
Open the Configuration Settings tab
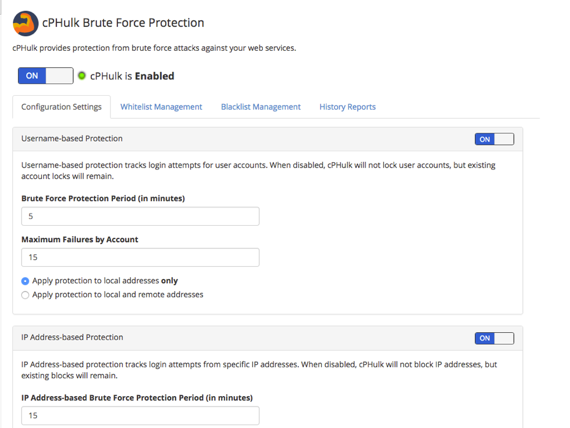point(61,107)
